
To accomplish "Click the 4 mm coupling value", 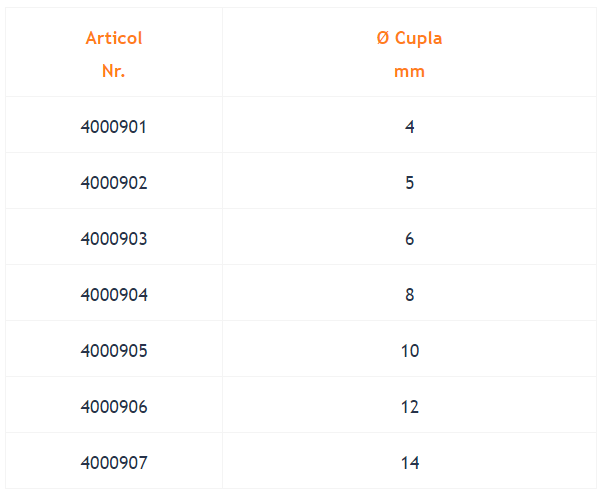I will point(410,127).
